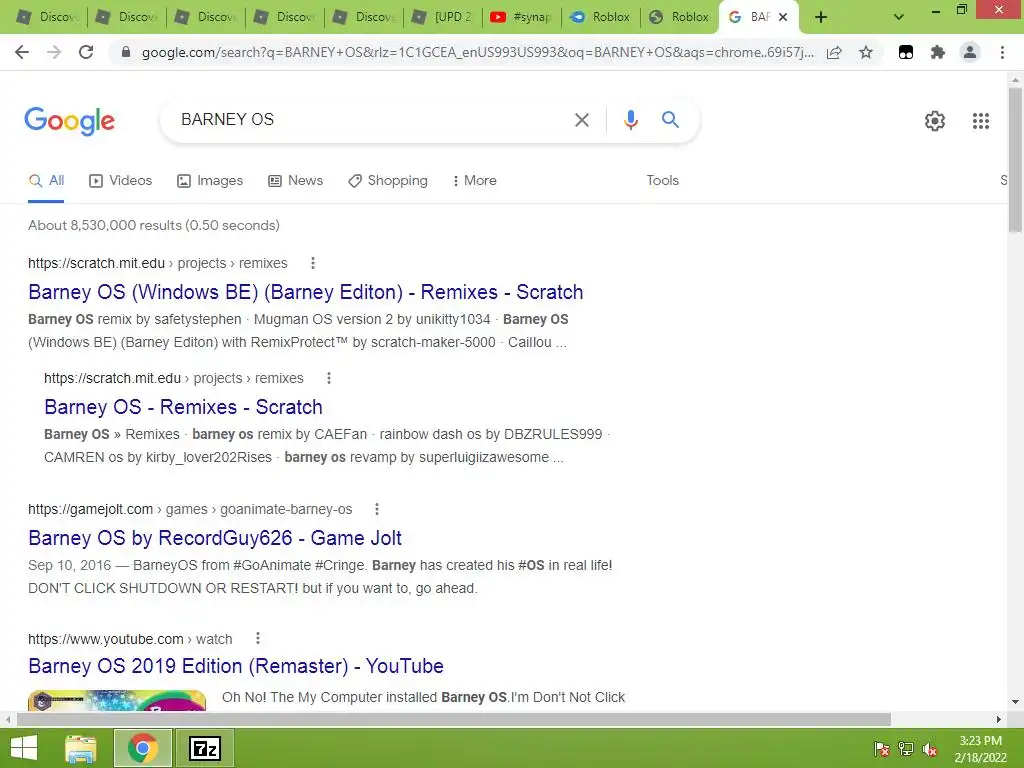Viewport: 1024px width, 768px height.
Task: Switch to the [UPD 2 browser tab
Action: point(443,17)
